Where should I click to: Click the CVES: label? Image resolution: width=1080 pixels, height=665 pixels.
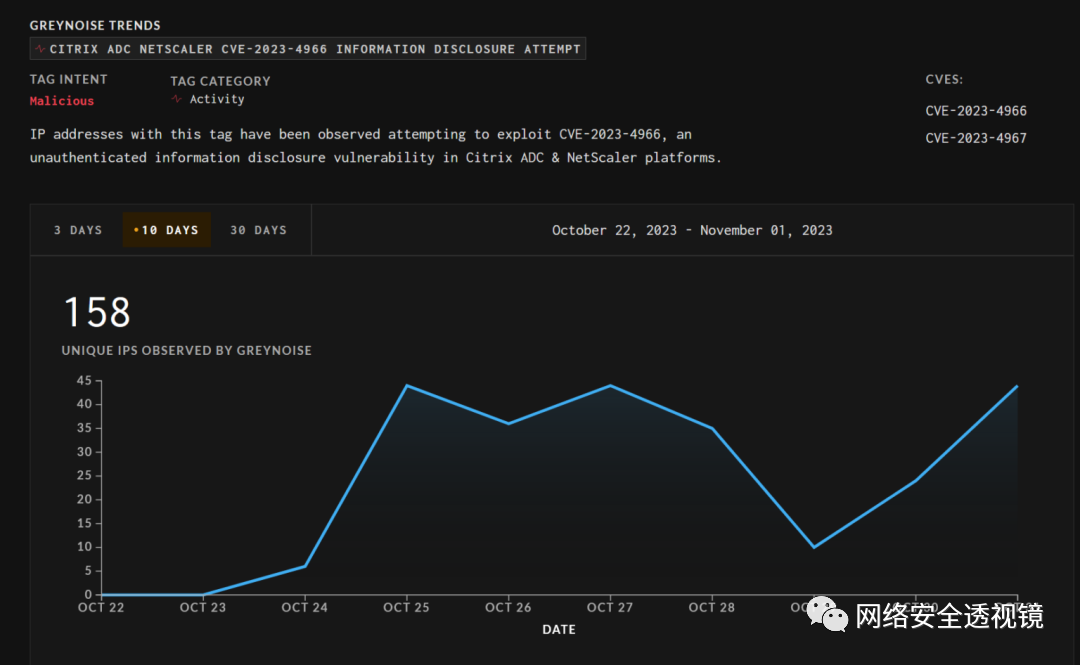pyautogui.click(x=944, y=79)
